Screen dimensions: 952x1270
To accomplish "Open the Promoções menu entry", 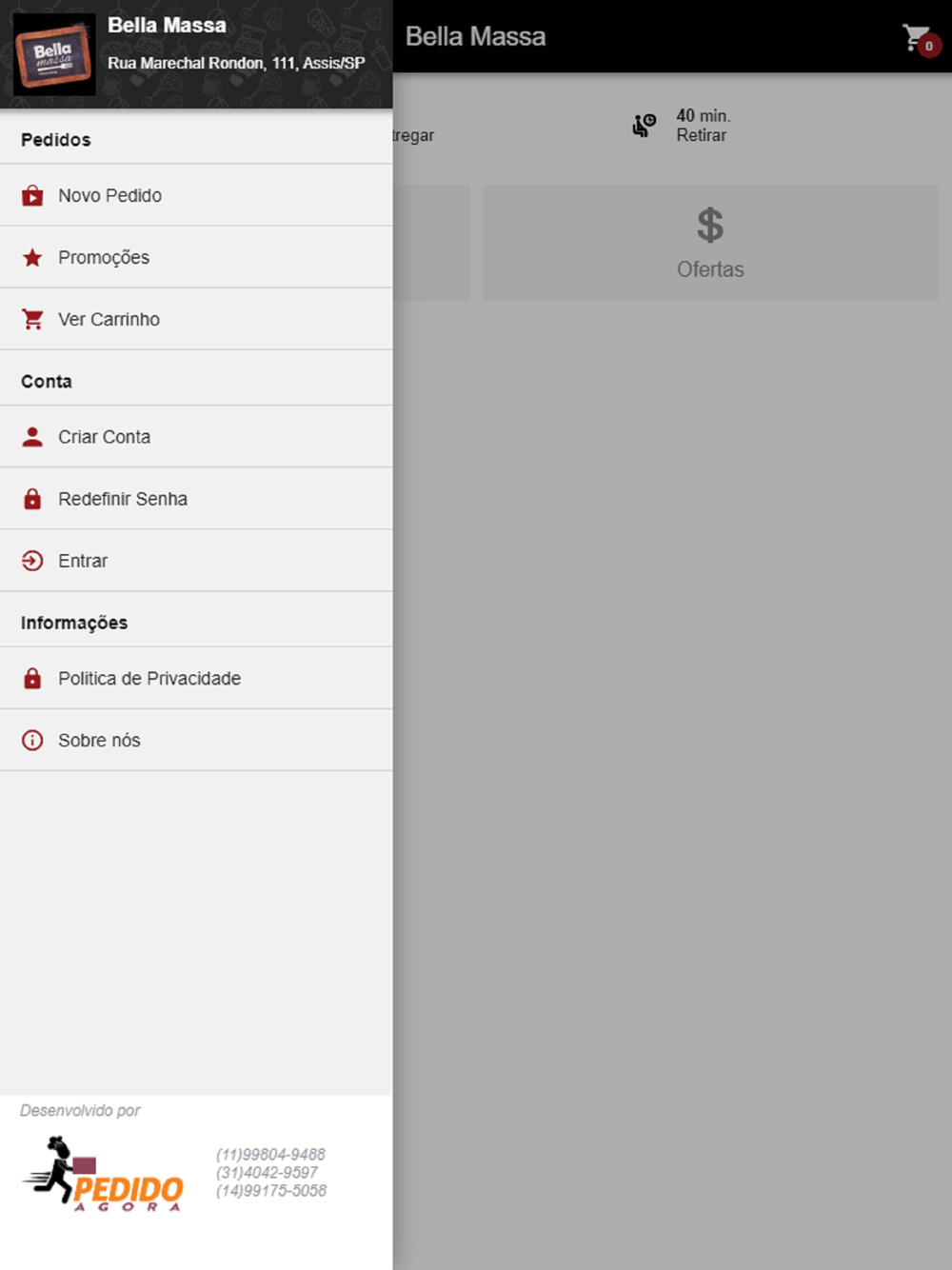I will [196, 257].
